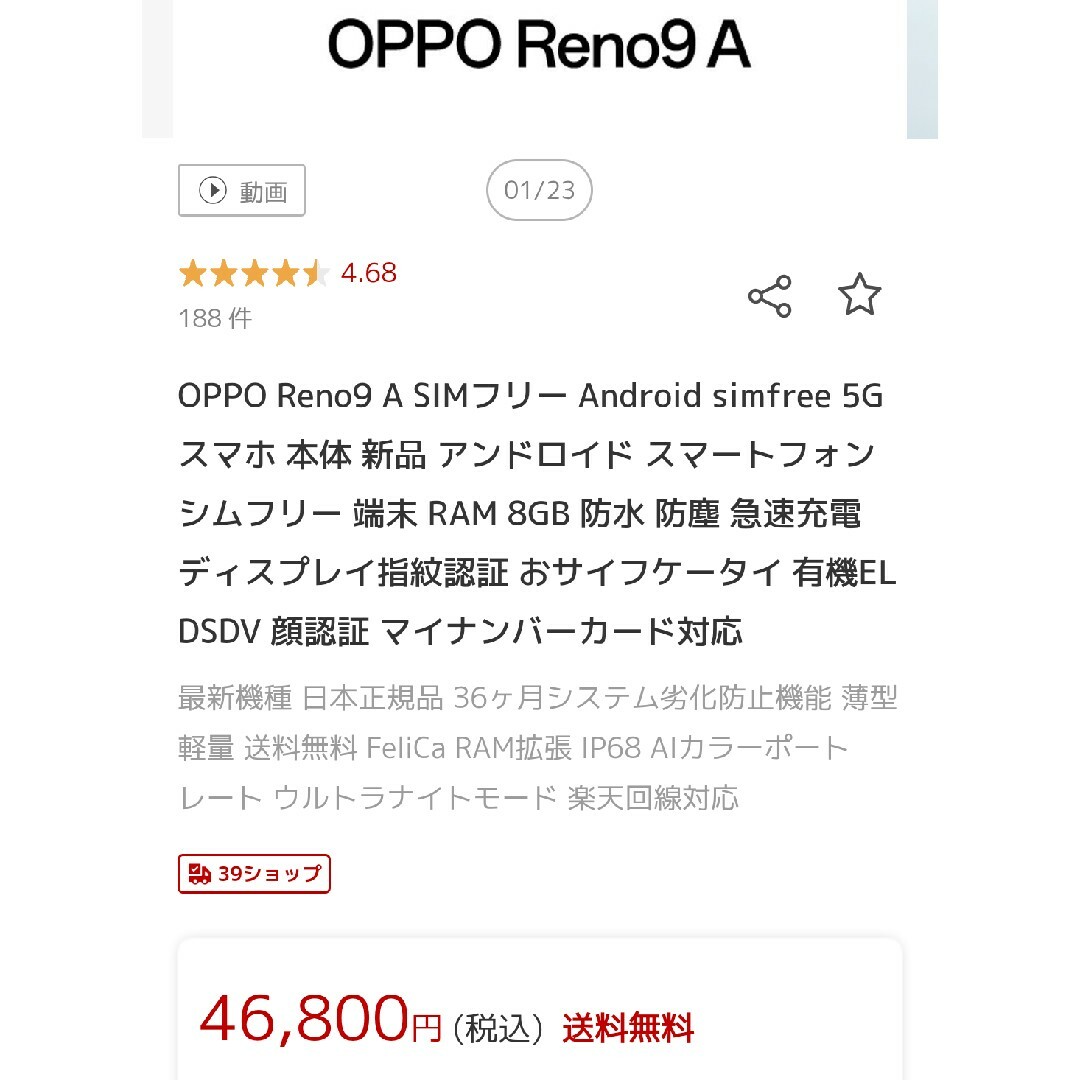Click the (税込) tax-included text
Viewport: 1080px width, 1080px height.
point(498,1029)
